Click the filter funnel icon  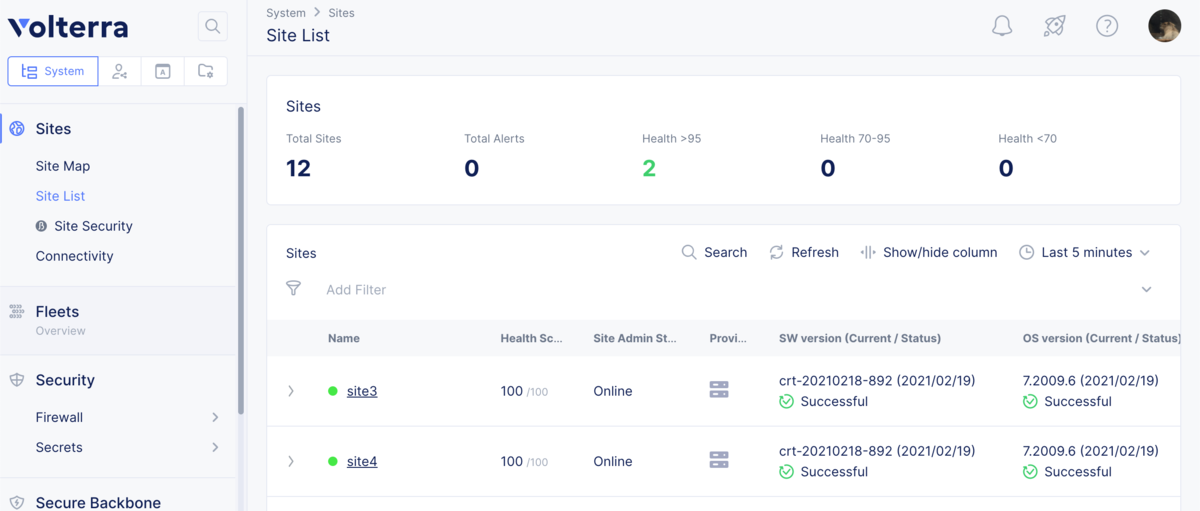[x=293, y=288]
